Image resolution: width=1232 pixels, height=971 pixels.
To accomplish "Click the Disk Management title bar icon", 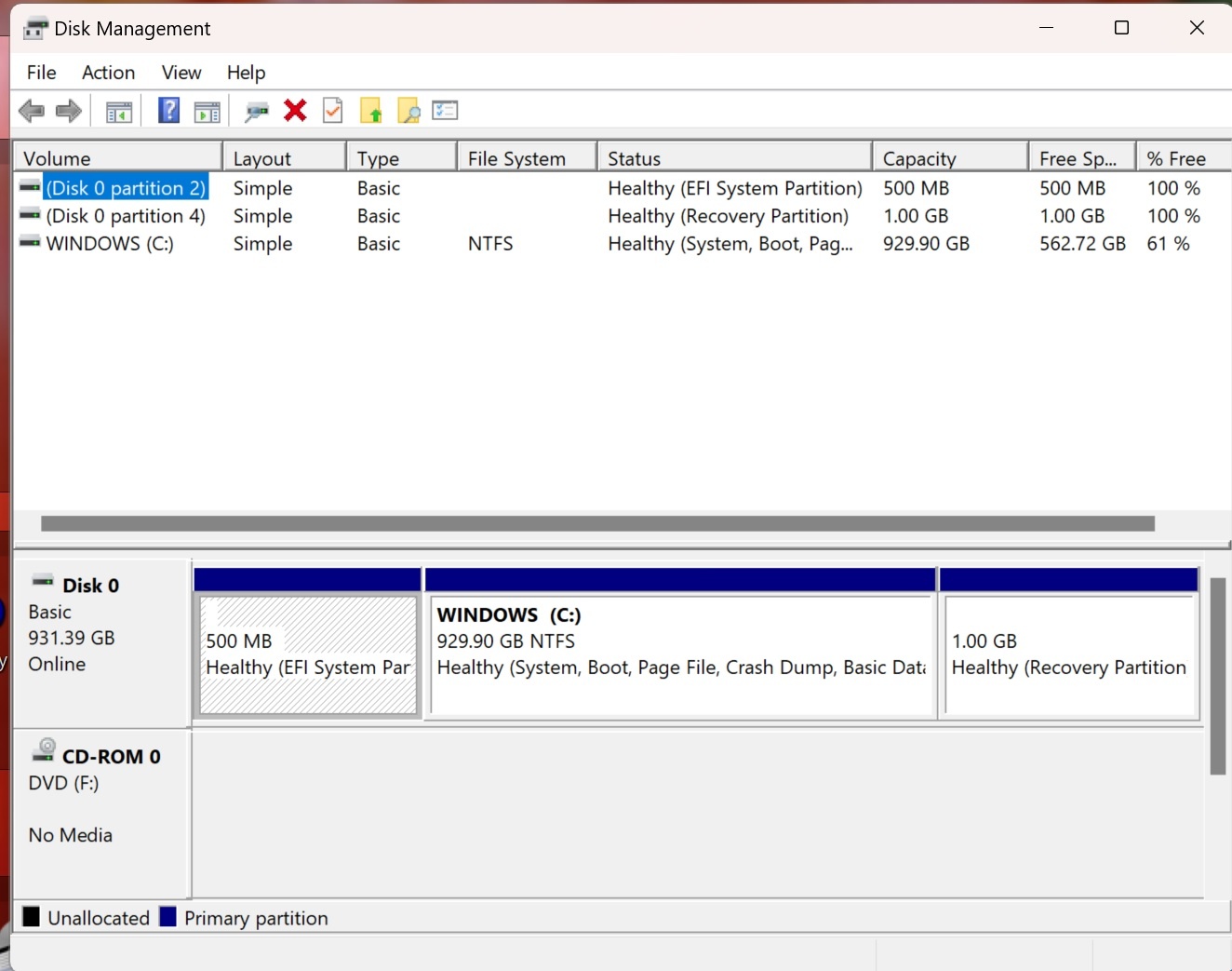I will (35, 29).
